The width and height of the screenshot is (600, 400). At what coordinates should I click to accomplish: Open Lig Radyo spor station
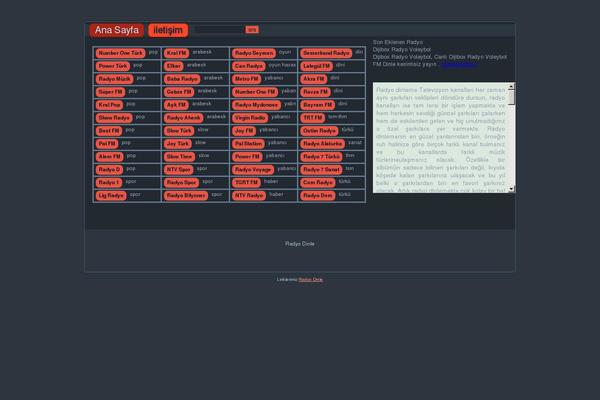point(111,196)
